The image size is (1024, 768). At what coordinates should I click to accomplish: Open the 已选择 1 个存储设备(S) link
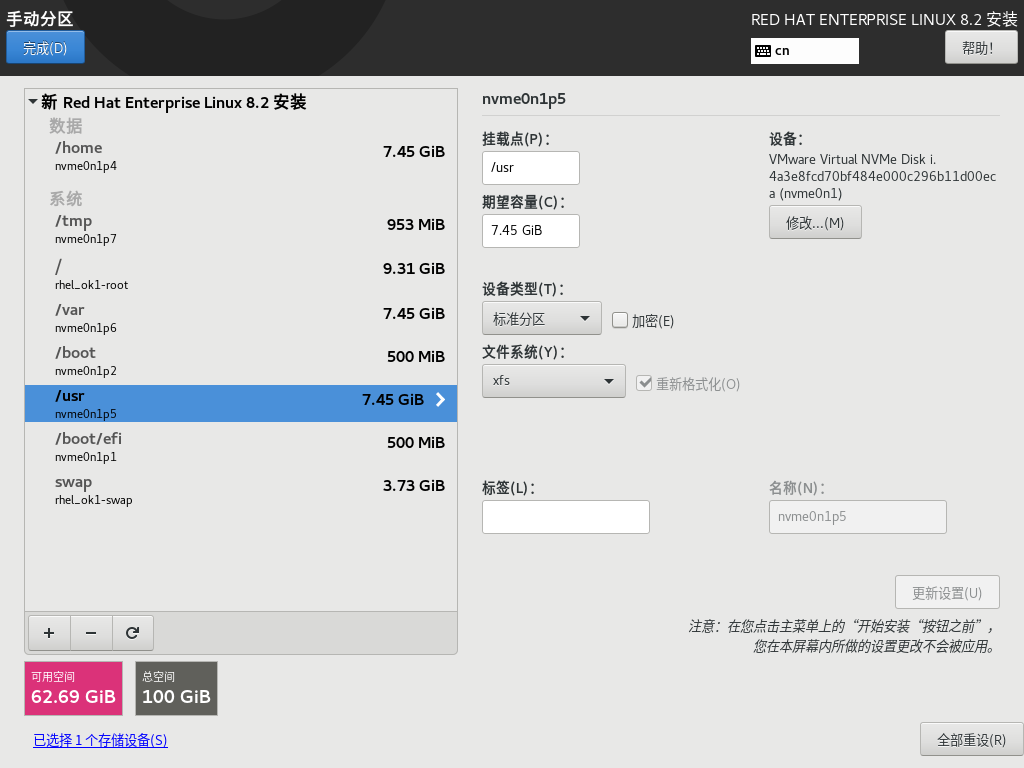click(x=101, y=740)
